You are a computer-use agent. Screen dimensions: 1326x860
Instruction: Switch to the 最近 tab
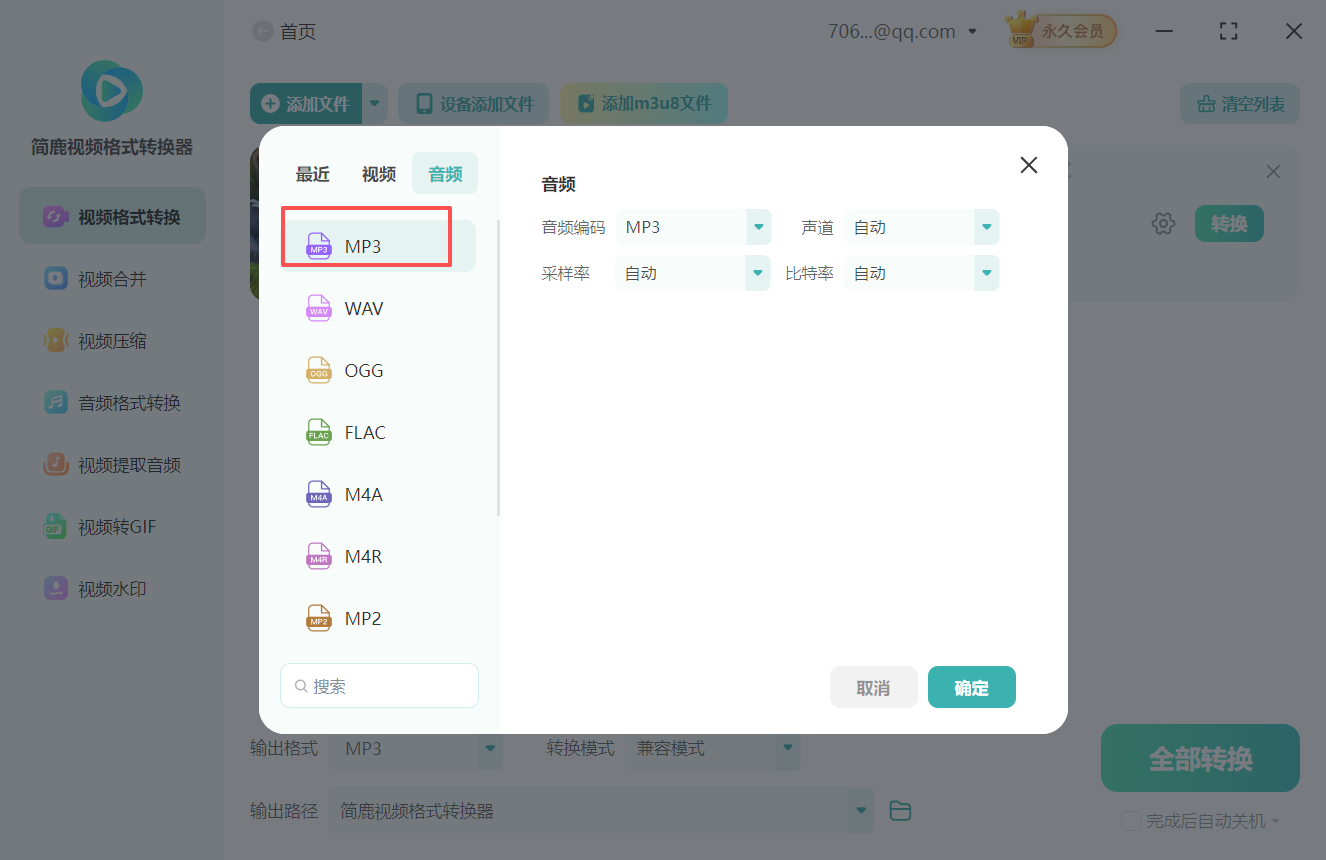[x=313, y=173]
